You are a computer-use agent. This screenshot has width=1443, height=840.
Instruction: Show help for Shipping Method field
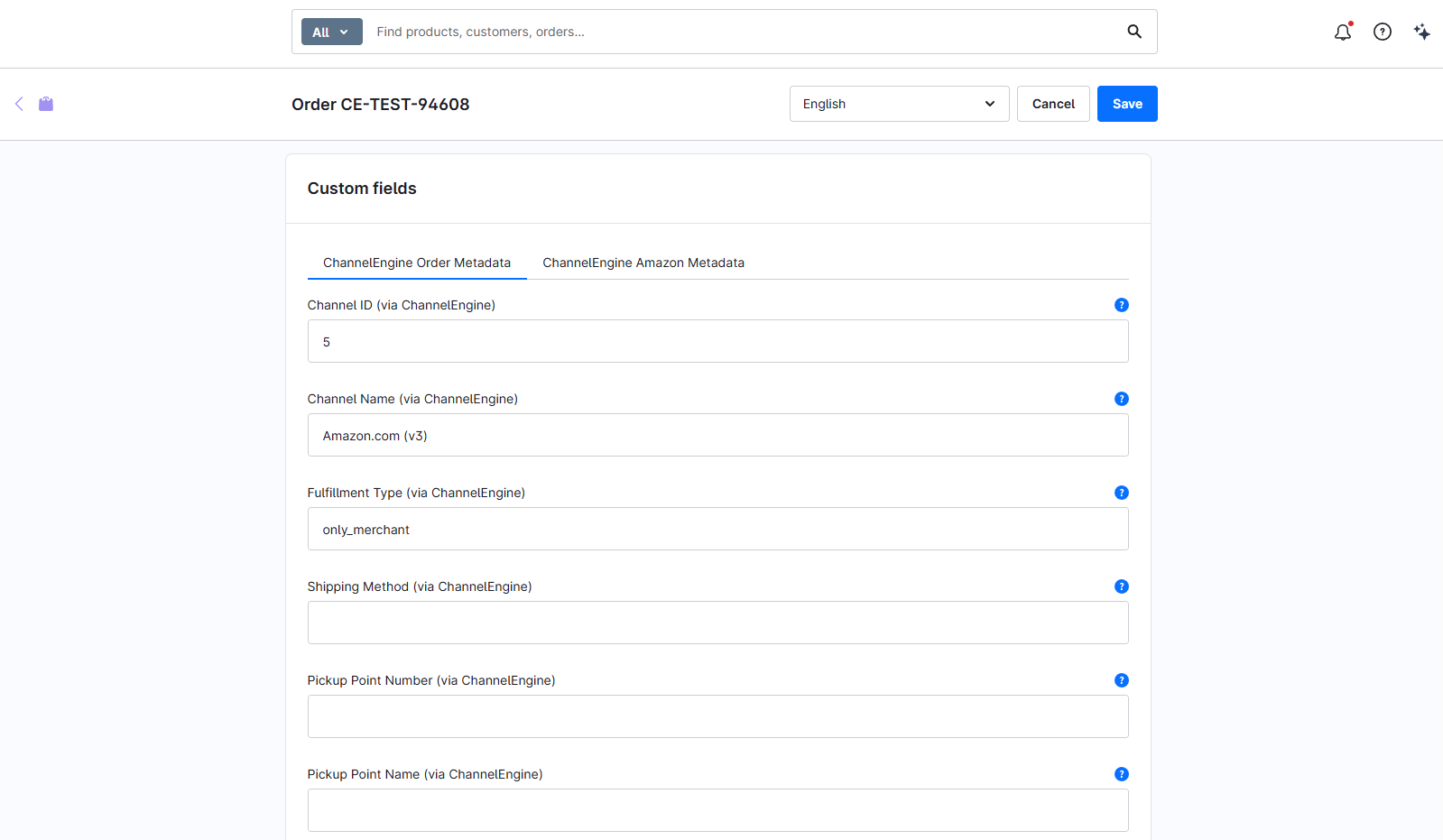point(1122,586)
